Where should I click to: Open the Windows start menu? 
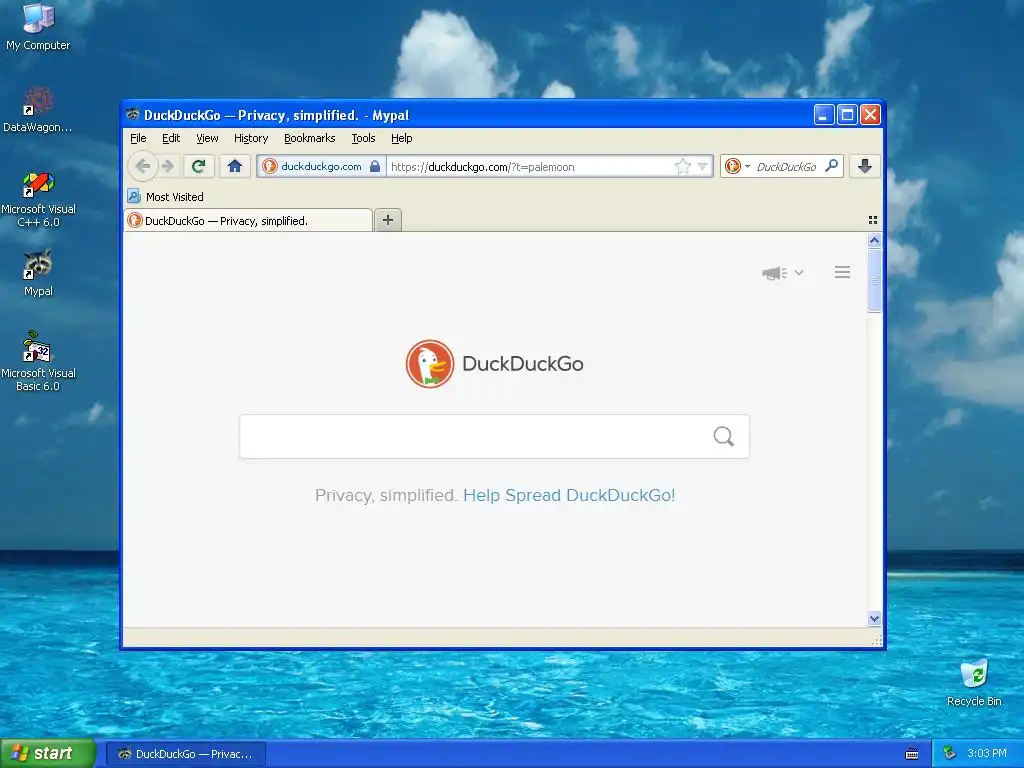click(x=48, y=754)
